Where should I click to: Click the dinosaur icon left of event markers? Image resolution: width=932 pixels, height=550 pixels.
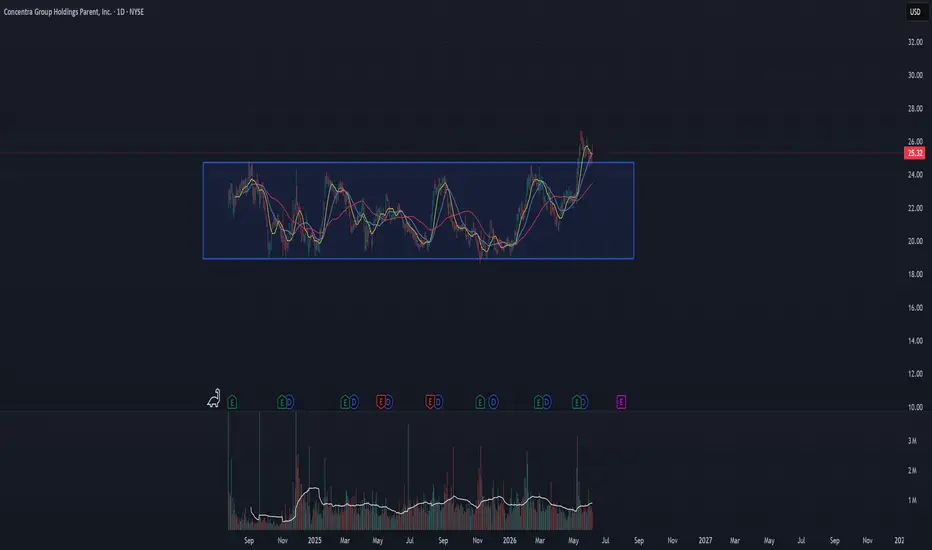(213, 398)
